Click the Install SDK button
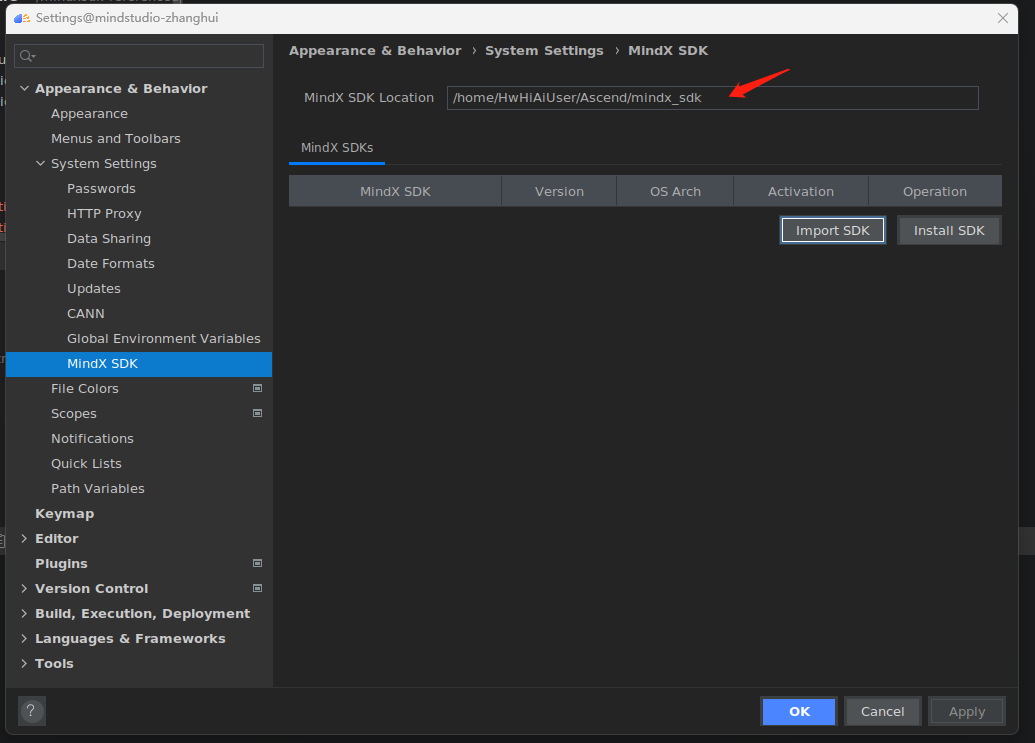1035x743 pixels. 949,230
